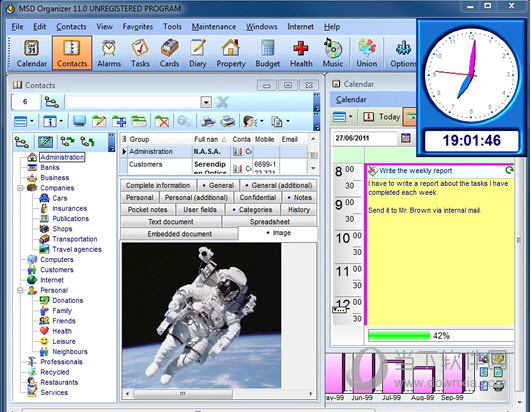Click the monitor view icon in Contacts
This screenshot has width=531, height=412.
(79, 121)
